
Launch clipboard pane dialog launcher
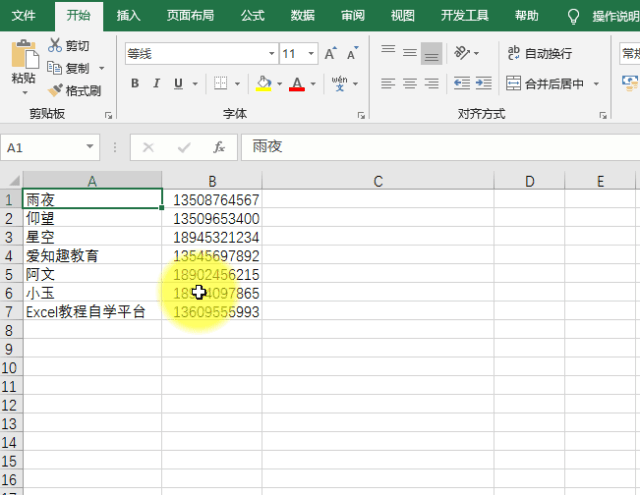tap(108, 116)
